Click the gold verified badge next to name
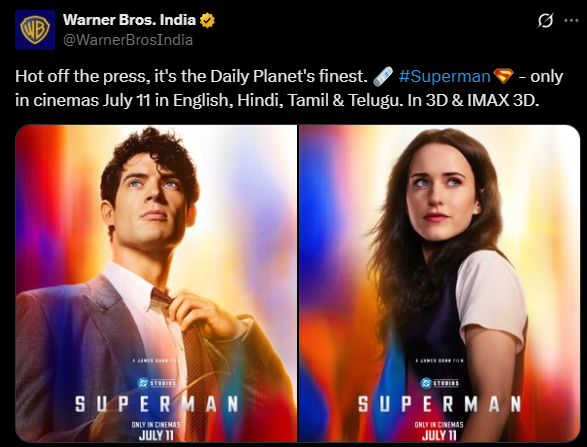587x447 pixels. coord(207,20)
